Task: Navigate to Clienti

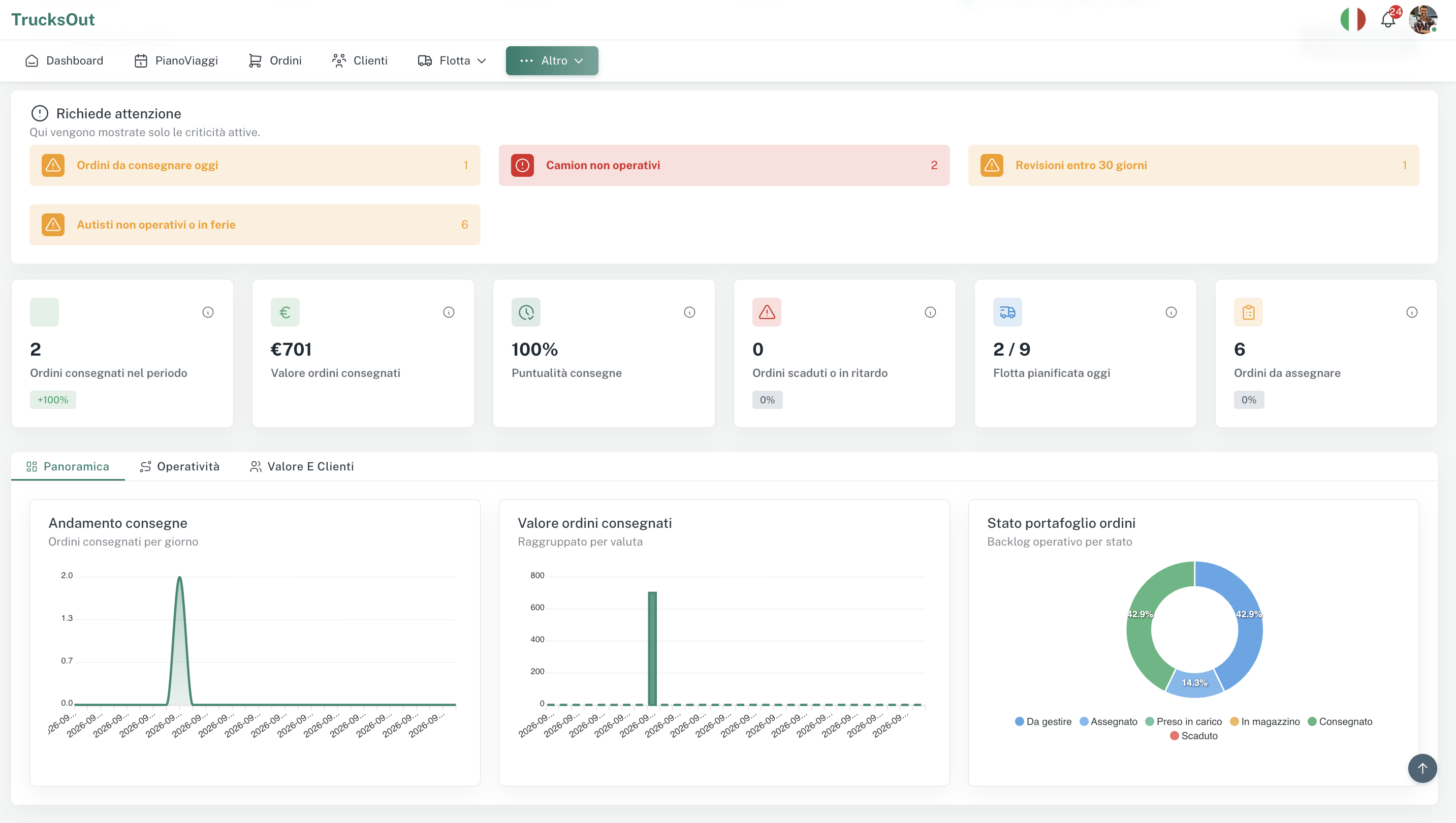Action: coord(360,60)
